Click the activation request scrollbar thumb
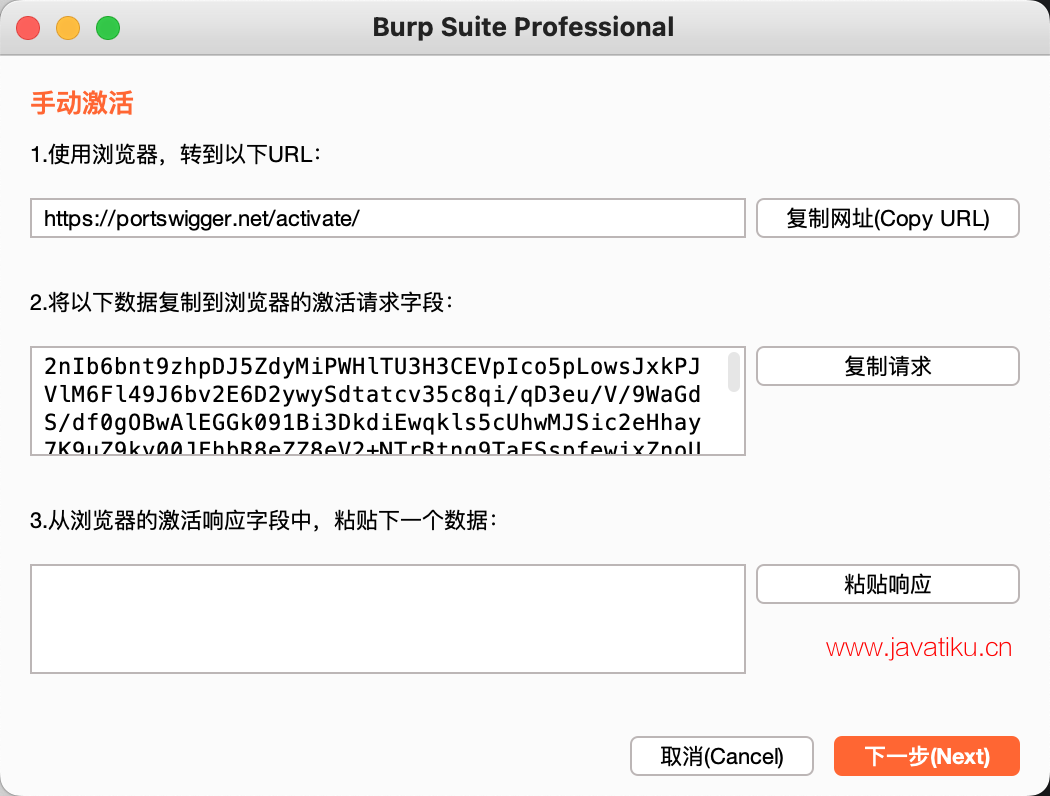Screen dimensions: 1050x796 (x=734, y=372)
